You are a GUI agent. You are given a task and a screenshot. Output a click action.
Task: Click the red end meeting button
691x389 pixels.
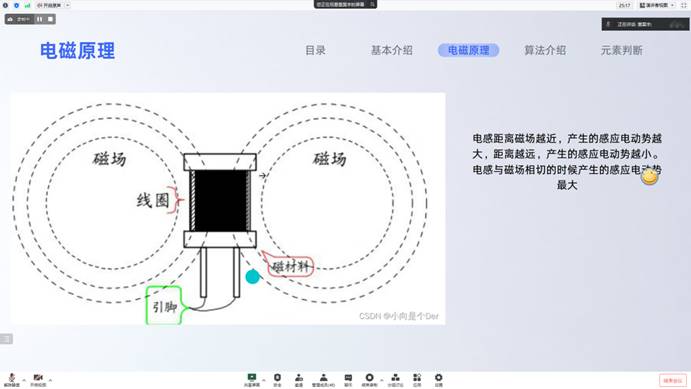tap(673, 380)
